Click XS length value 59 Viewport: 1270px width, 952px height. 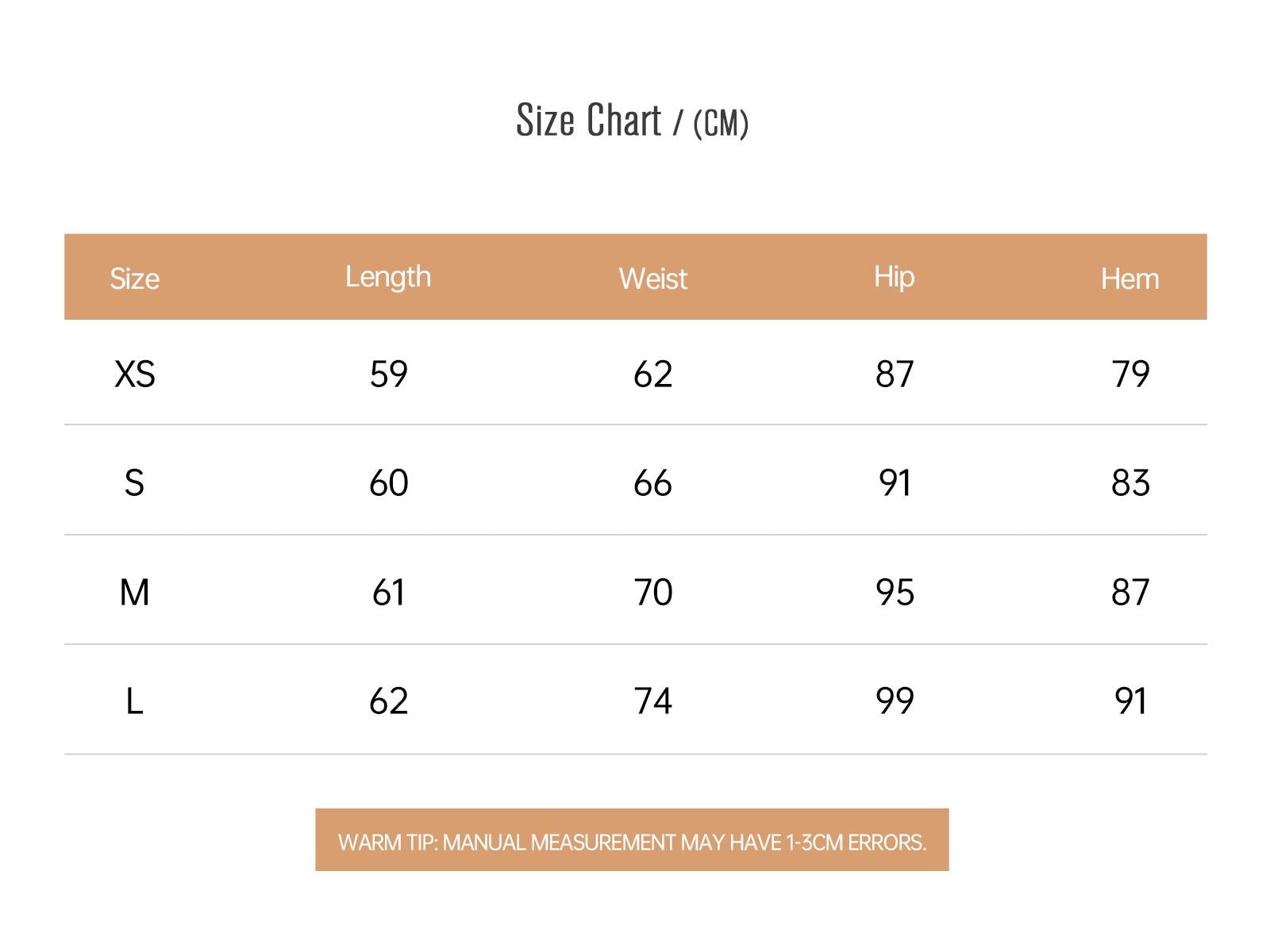[x=389, y=374]
